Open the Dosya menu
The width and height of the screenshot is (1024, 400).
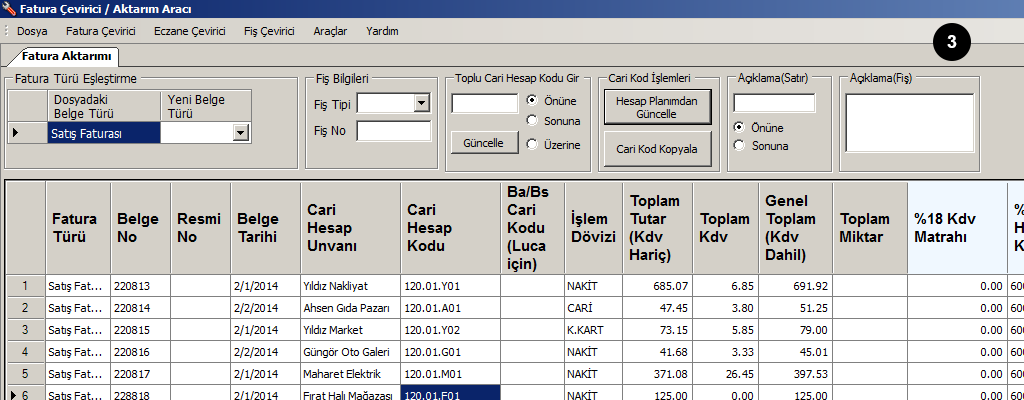(32, 31)
